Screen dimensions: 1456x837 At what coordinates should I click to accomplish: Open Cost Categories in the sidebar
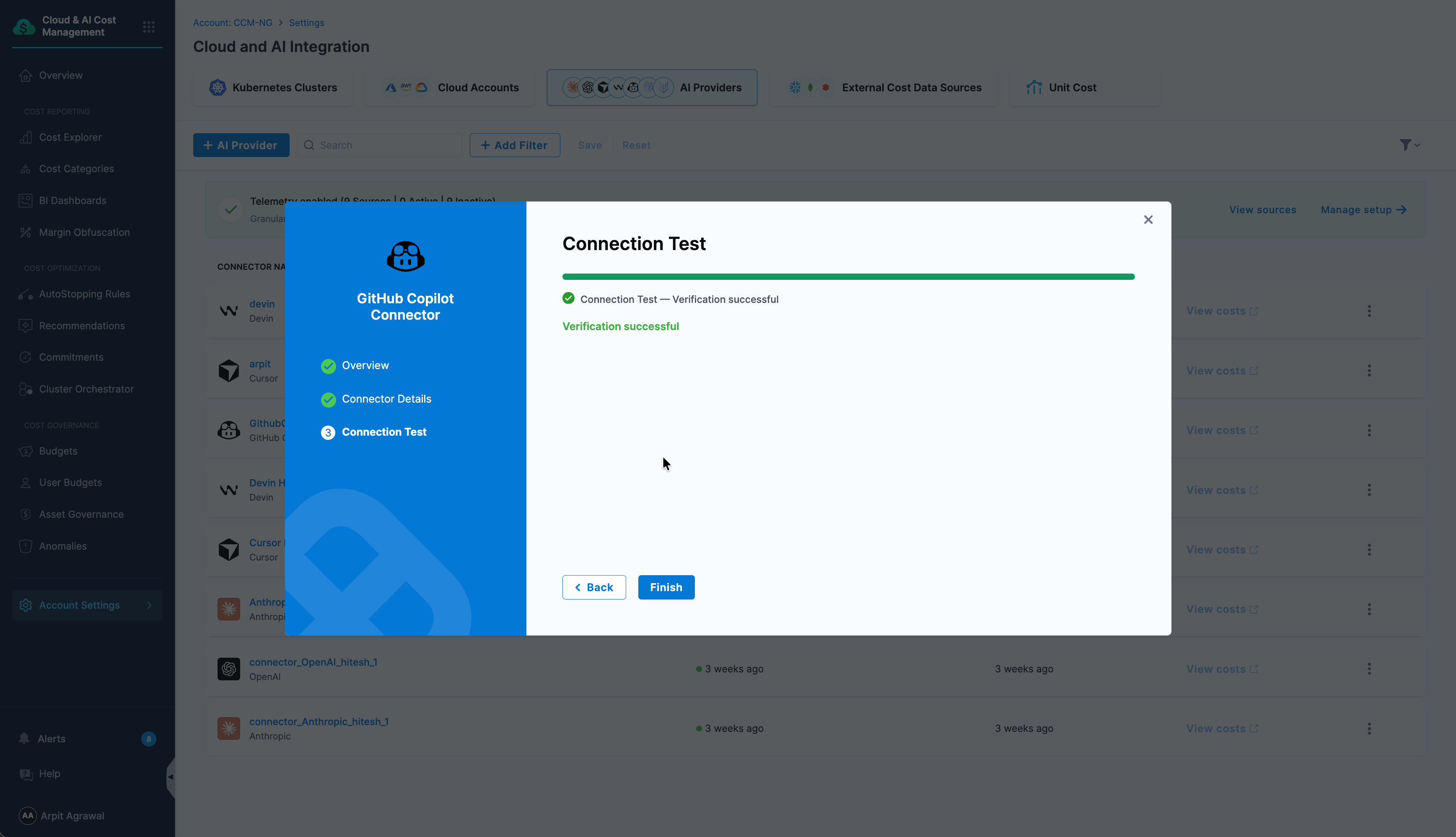point(76,169)
